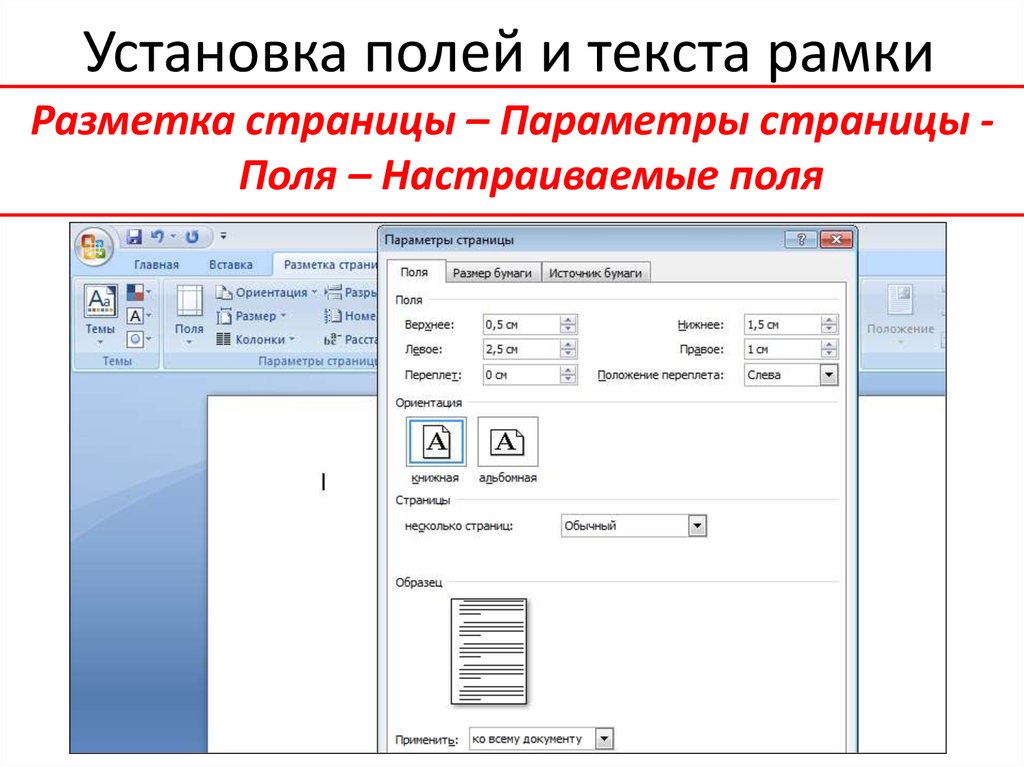
Task: Switch to the Главная ribbon tab
Action: point(157,265)
